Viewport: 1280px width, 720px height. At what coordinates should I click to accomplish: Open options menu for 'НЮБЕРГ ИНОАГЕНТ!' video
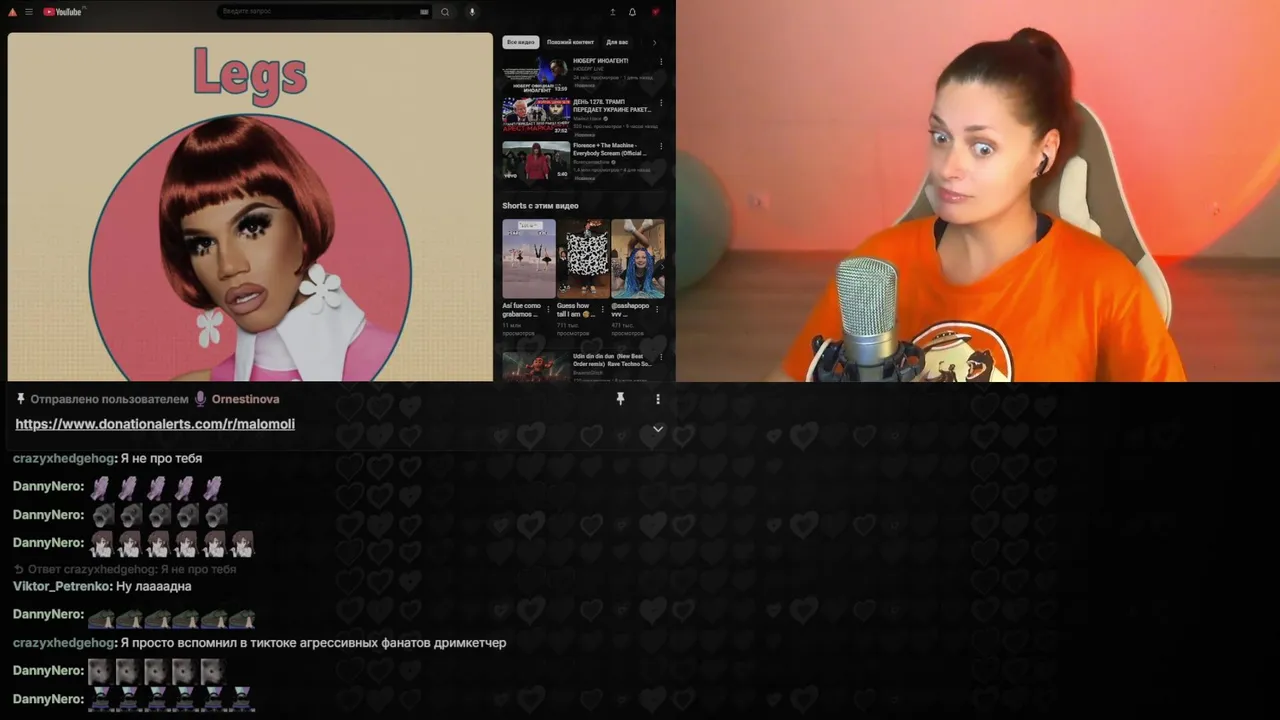661,62
